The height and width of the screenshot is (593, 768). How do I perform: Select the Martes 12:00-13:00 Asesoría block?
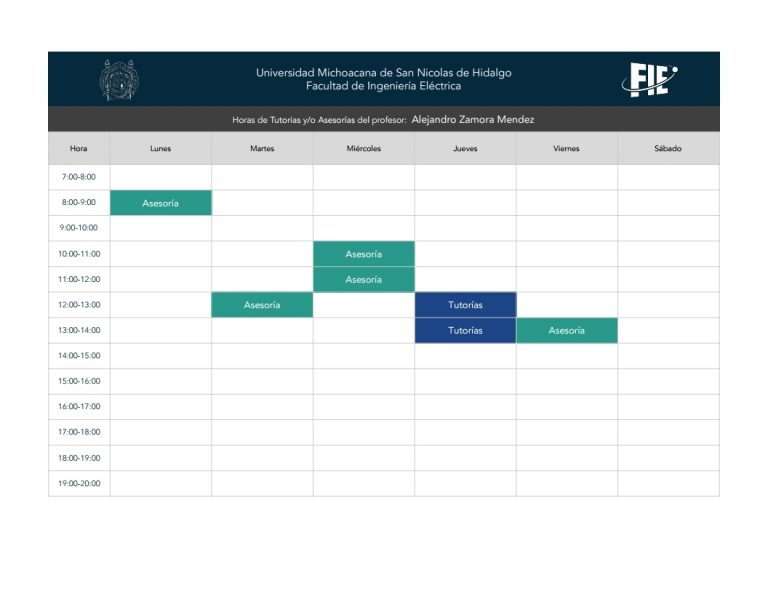262,305
